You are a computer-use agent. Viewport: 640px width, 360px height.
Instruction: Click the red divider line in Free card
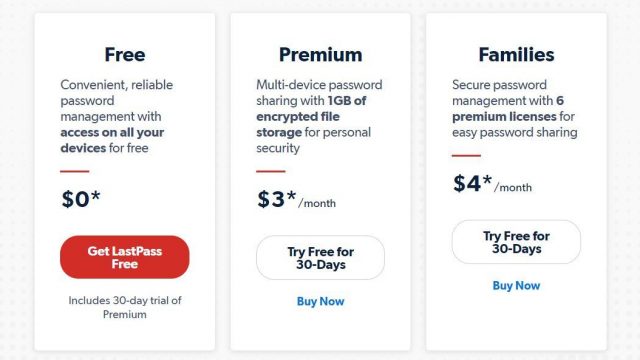point(75,171)
